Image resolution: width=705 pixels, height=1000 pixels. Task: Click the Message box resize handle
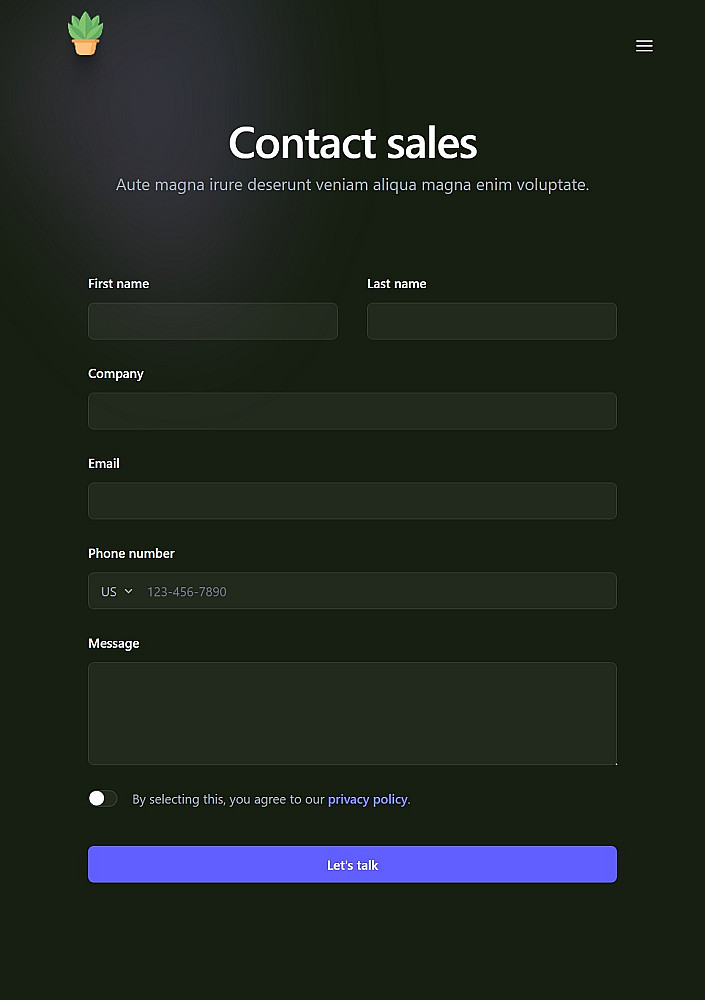(613, 762)
